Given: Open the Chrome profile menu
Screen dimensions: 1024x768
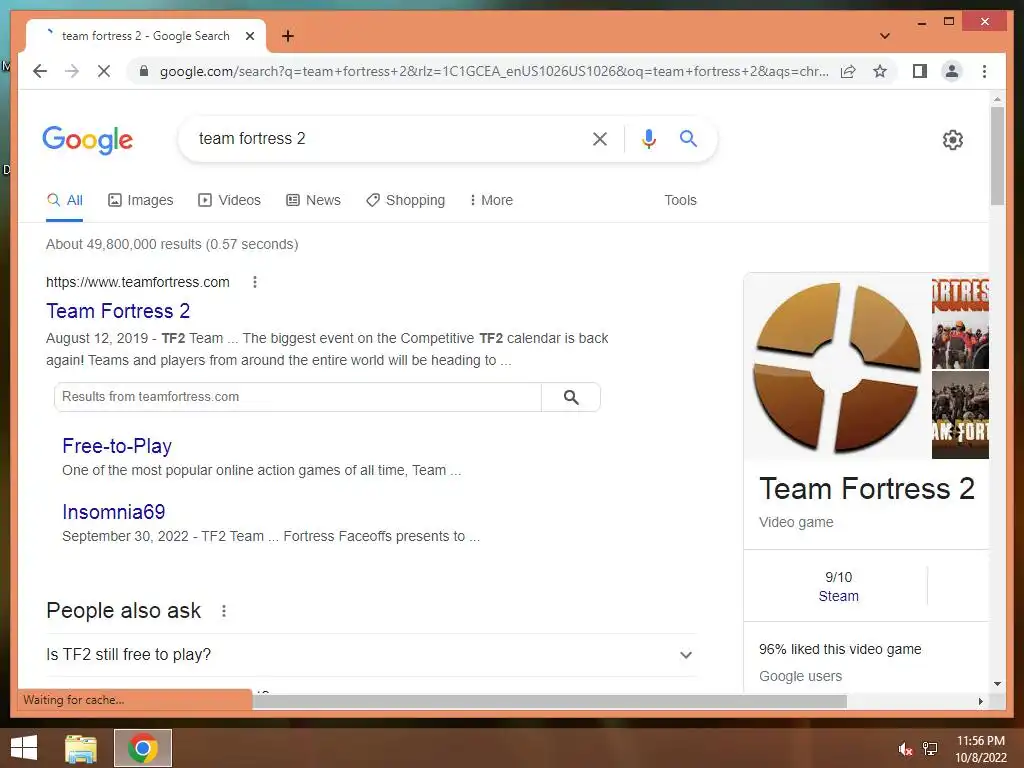Looking at the screenshot, I should pyautogui.click(x=952, y=71).
